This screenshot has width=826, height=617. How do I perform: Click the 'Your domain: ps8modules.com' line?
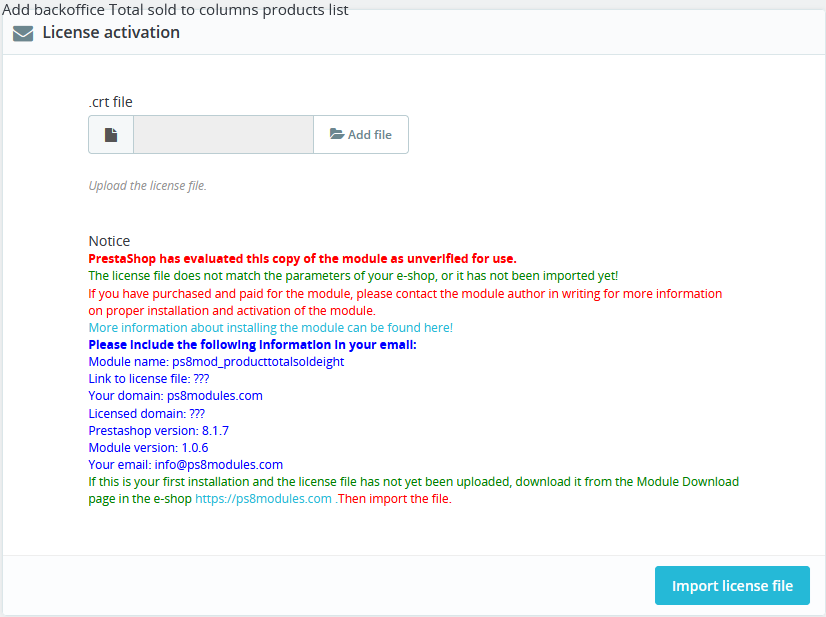pyautogui.click(x=175, y=396)
